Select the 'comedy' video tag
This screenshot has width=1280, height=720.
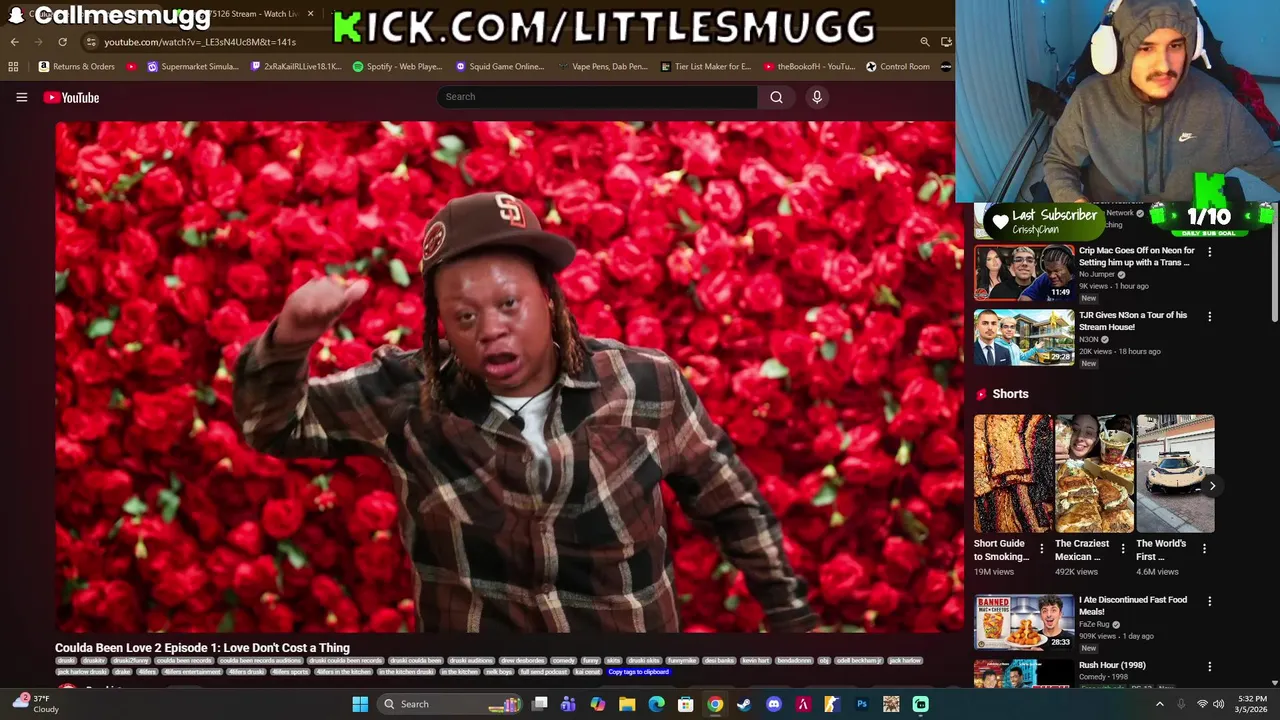(x=564, y=661)
